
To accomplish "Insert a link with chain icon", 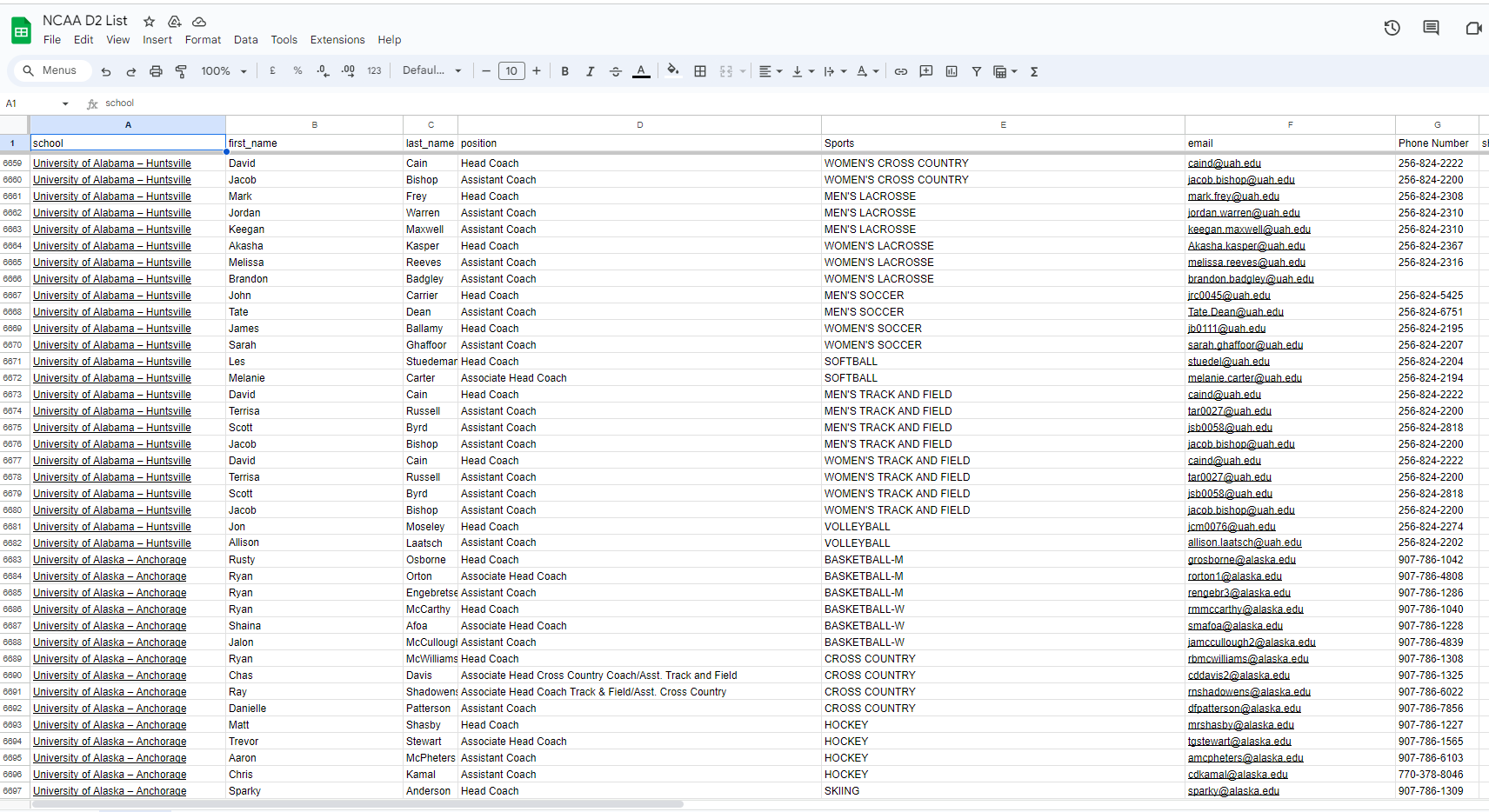I will [901, 71].
